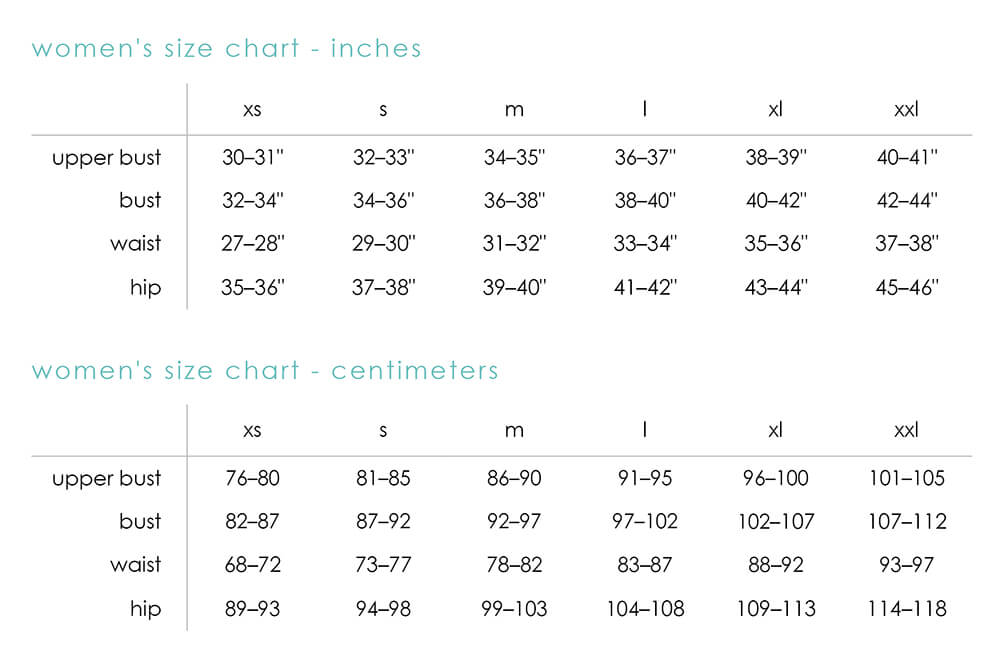Select the 87–92 bust cell
Image resolution: width=1000 pixels, height=670 pixels.
click(383, 521)
